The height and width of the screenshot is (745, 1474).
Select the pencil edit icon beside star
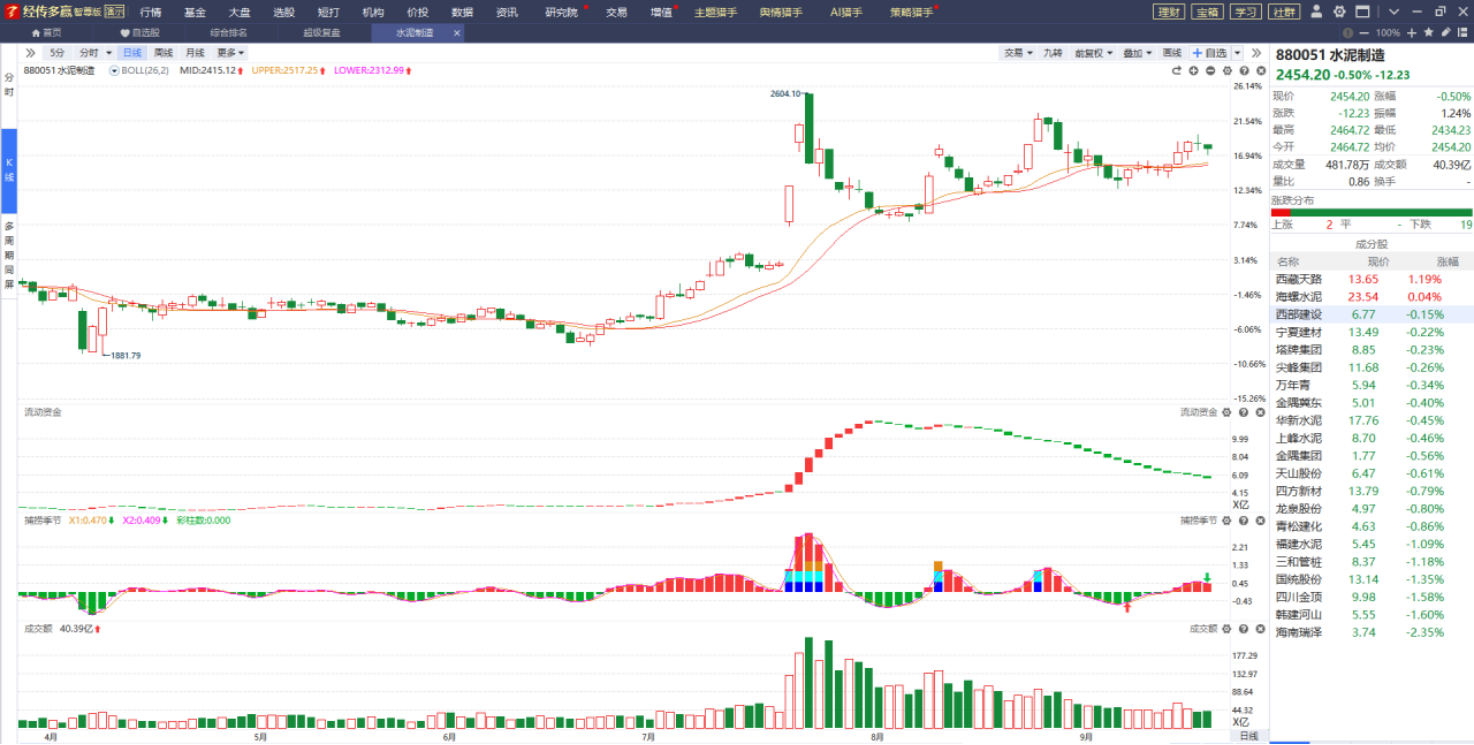click(1446, 33)
